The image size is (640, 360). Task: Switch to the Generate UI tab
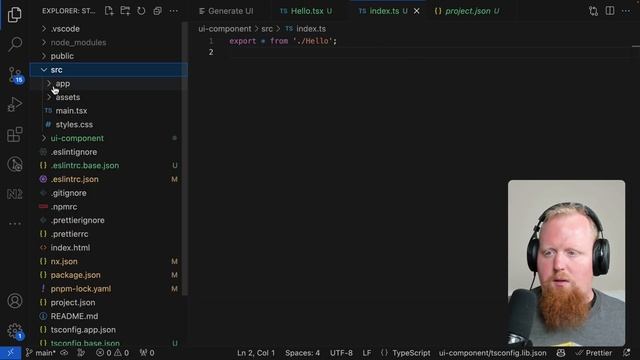tap(226, 11)
